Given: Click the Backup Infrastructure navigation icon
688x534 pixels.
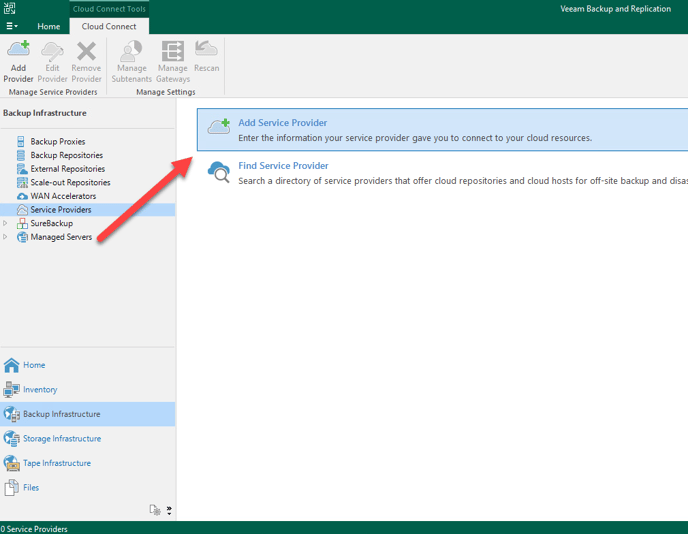Looking at the screenshot, I should tap(11, 414).
